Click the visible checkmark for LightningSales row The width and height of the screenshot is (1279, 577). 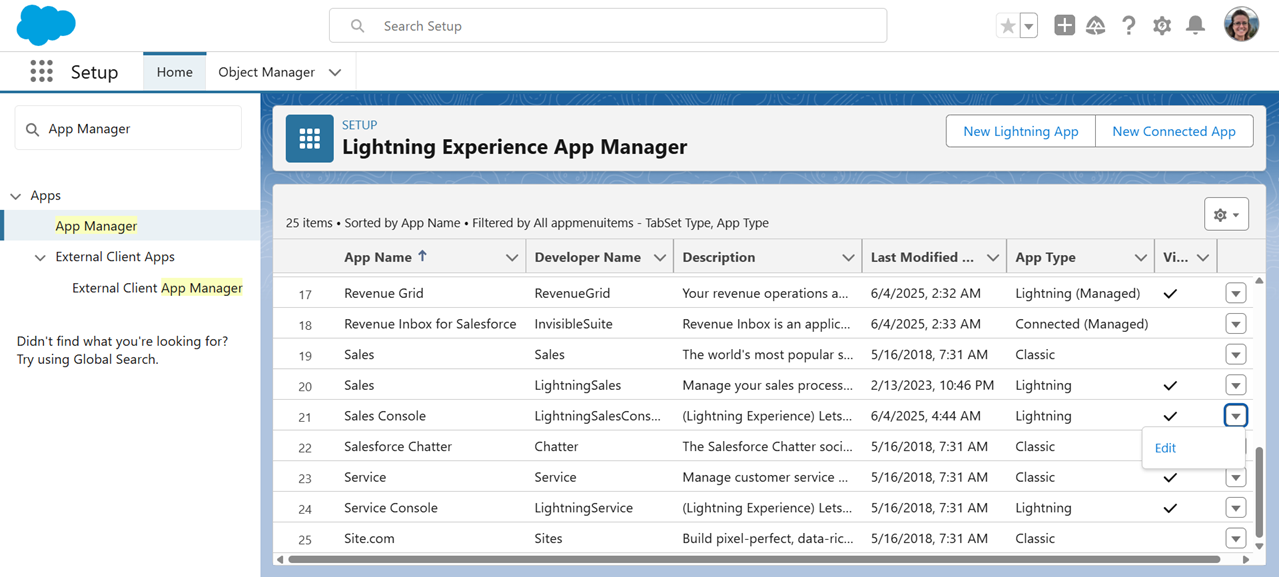click(1170, 386)
